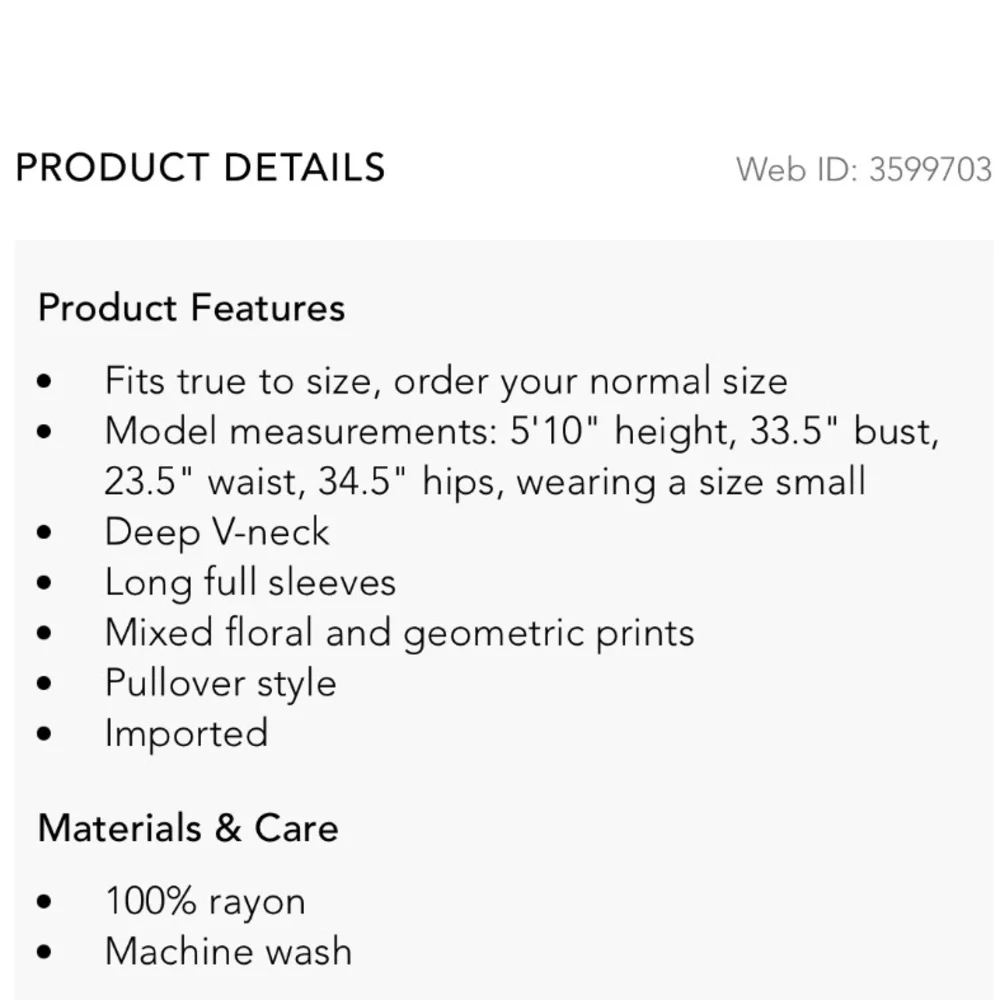This screenshot has height=1000, width=1000.
Task: Click the bullet beside "Long full sleeves"
Action: [x=44, y=583]
